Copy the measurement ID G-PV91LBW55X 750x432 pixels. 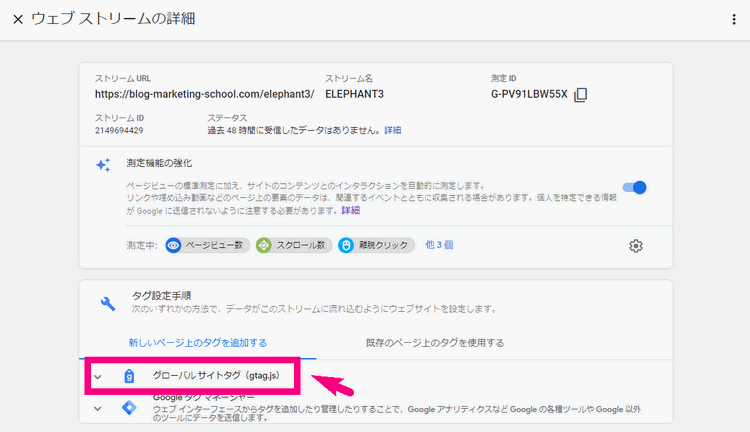tap(580, 94)
